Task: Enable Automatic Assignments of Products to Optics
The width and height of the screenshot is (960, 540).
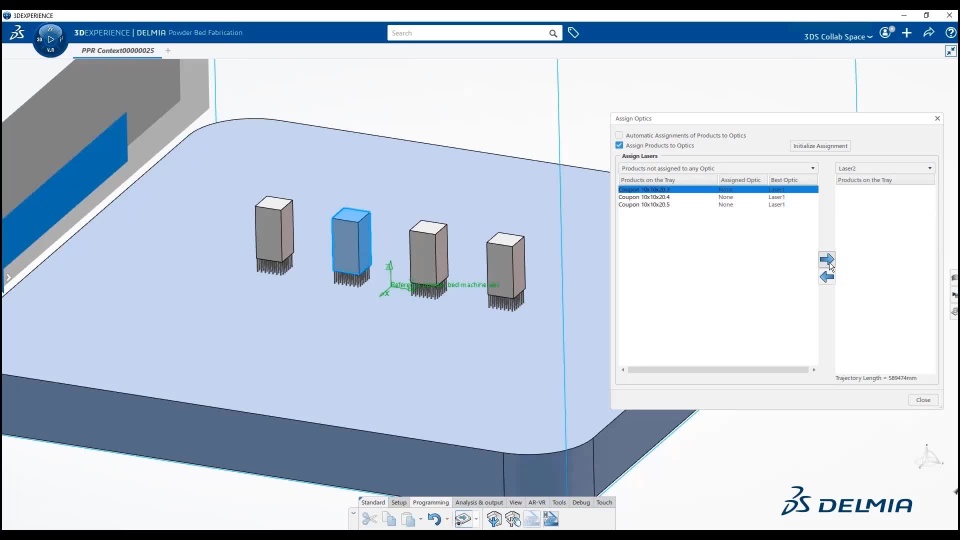Action: (619, 135)
